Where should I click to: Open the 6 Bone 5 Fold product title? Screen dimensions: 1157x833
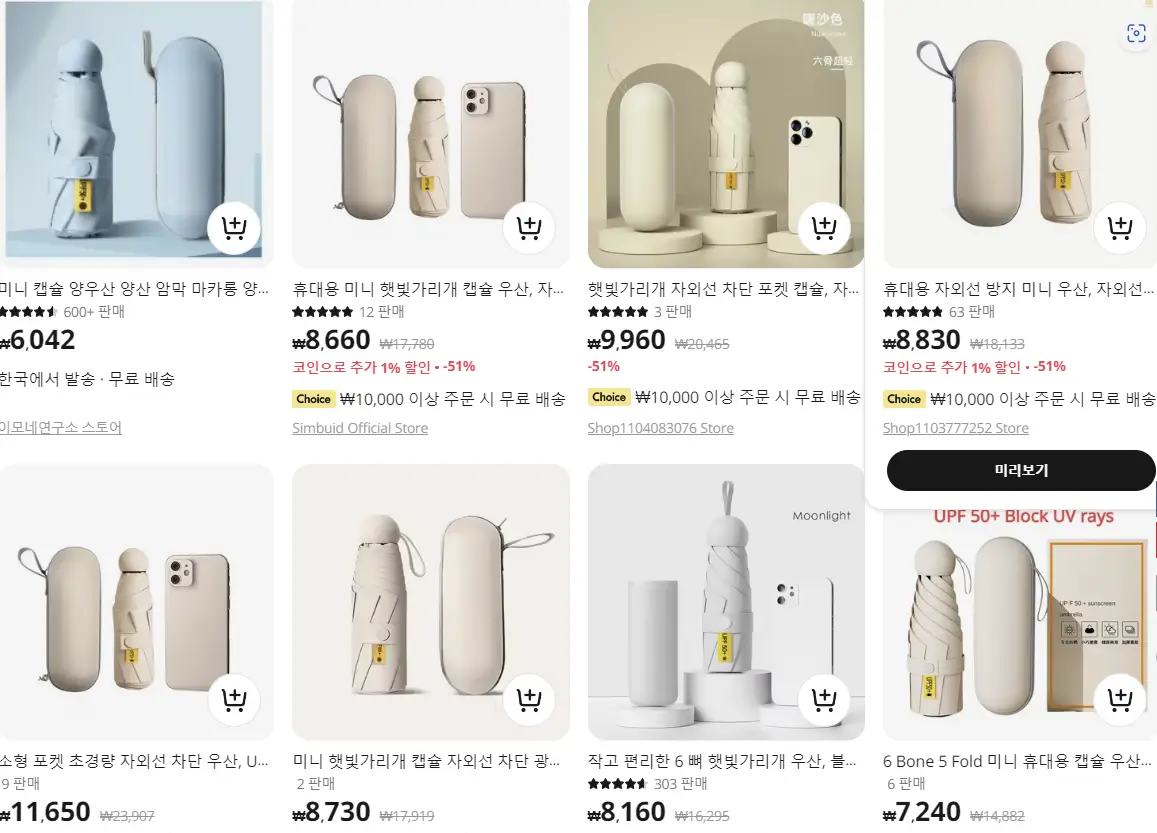pyautogui.click(x=1015, y=761)
